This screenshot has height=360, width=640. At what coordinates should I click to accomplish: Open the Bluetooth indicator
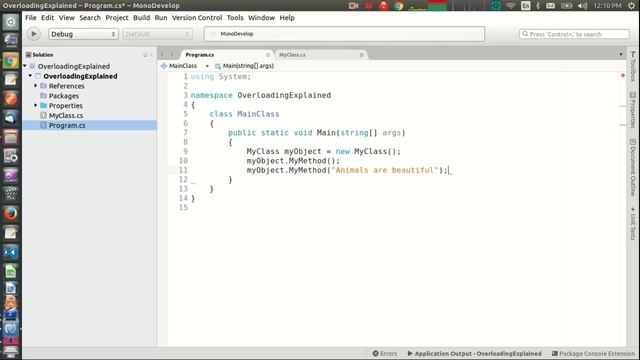tap(538, 5)
